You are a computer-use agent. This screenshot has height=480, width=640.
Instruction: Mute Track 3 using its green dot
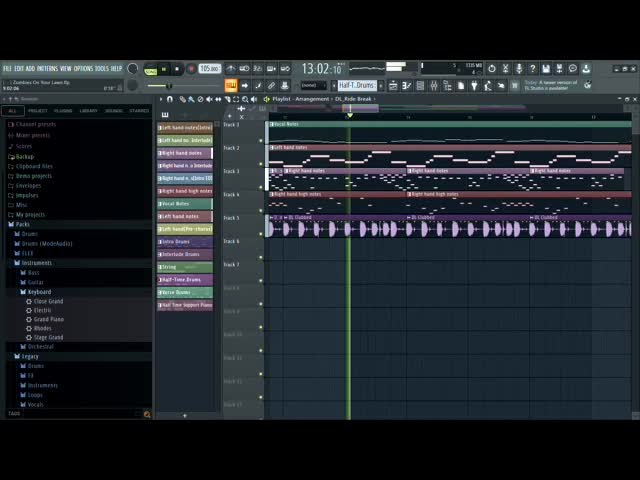coord(261,187)
